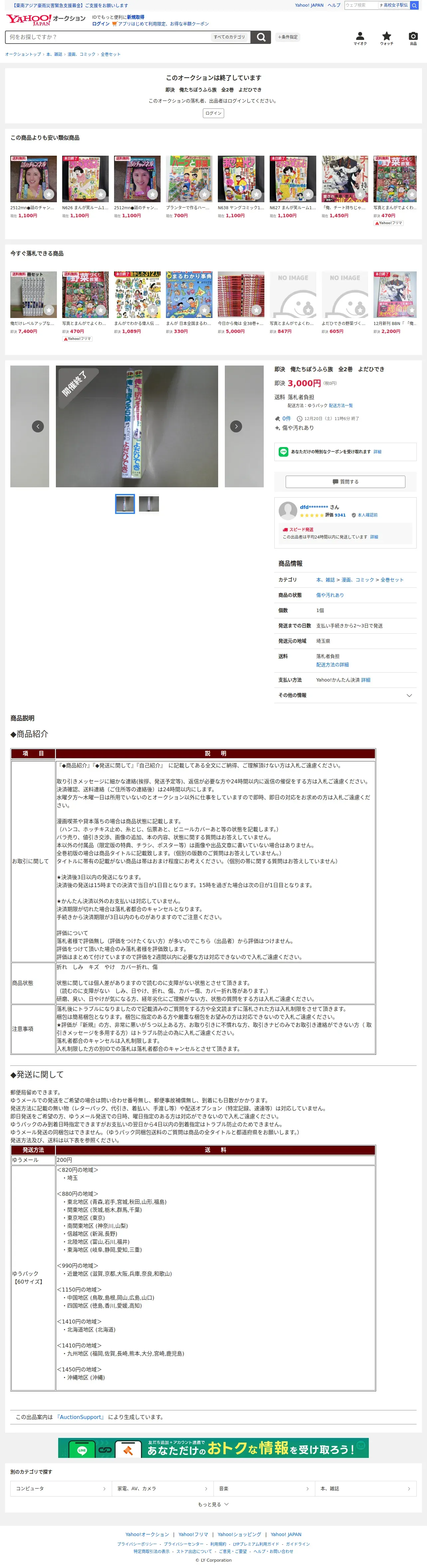
Task: Click 新規取得 ID link
Action: [136, 17]
